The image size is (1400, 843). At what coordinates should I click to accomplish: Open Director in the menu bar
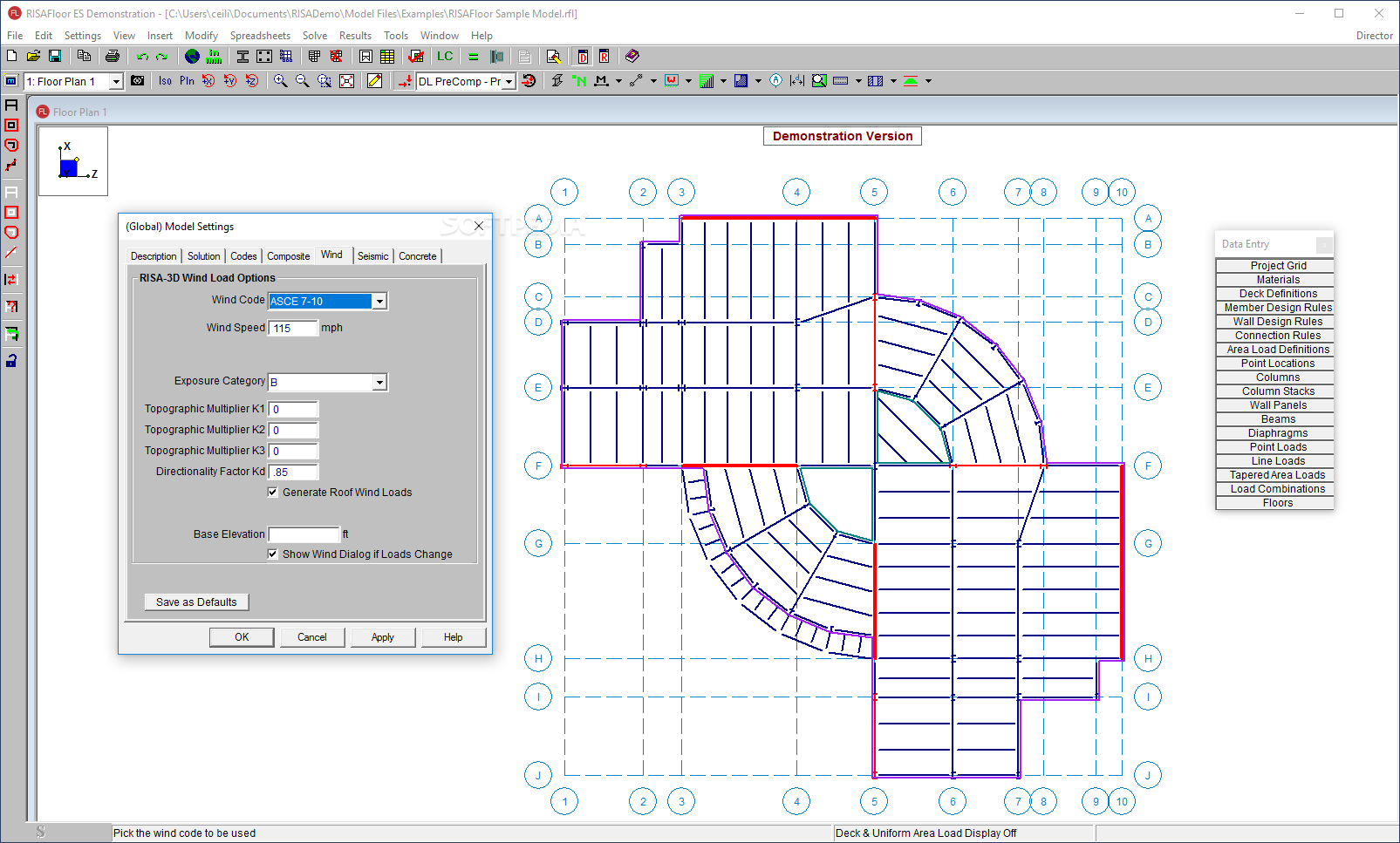1374,36
